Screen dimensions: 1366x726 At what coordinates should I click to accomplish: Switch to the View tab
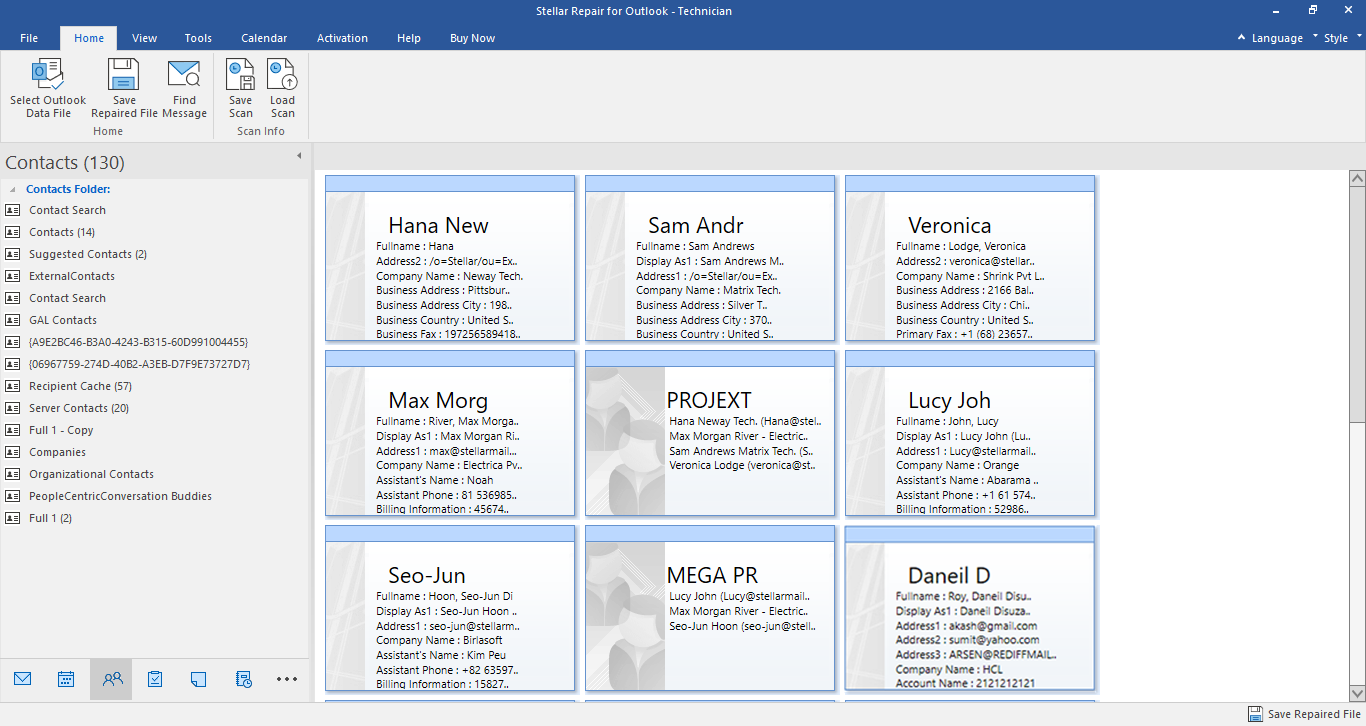tap(145, 38)
